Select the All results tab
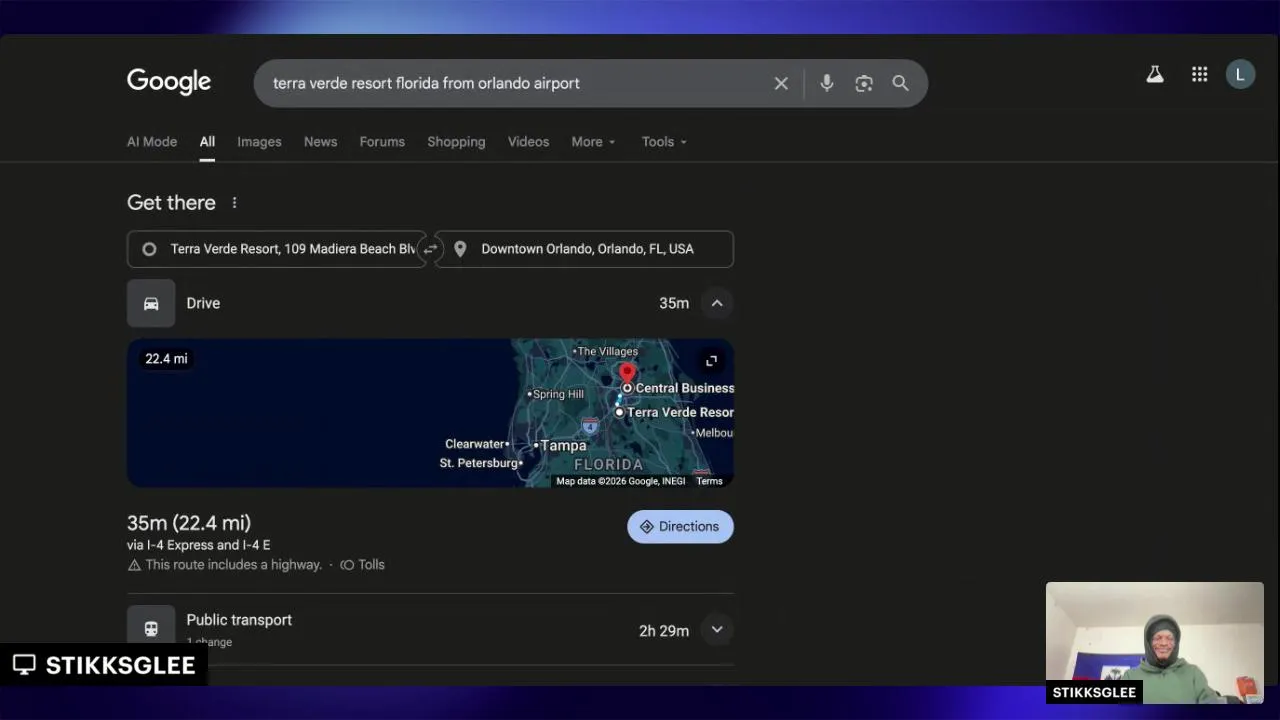 (207, 142)
